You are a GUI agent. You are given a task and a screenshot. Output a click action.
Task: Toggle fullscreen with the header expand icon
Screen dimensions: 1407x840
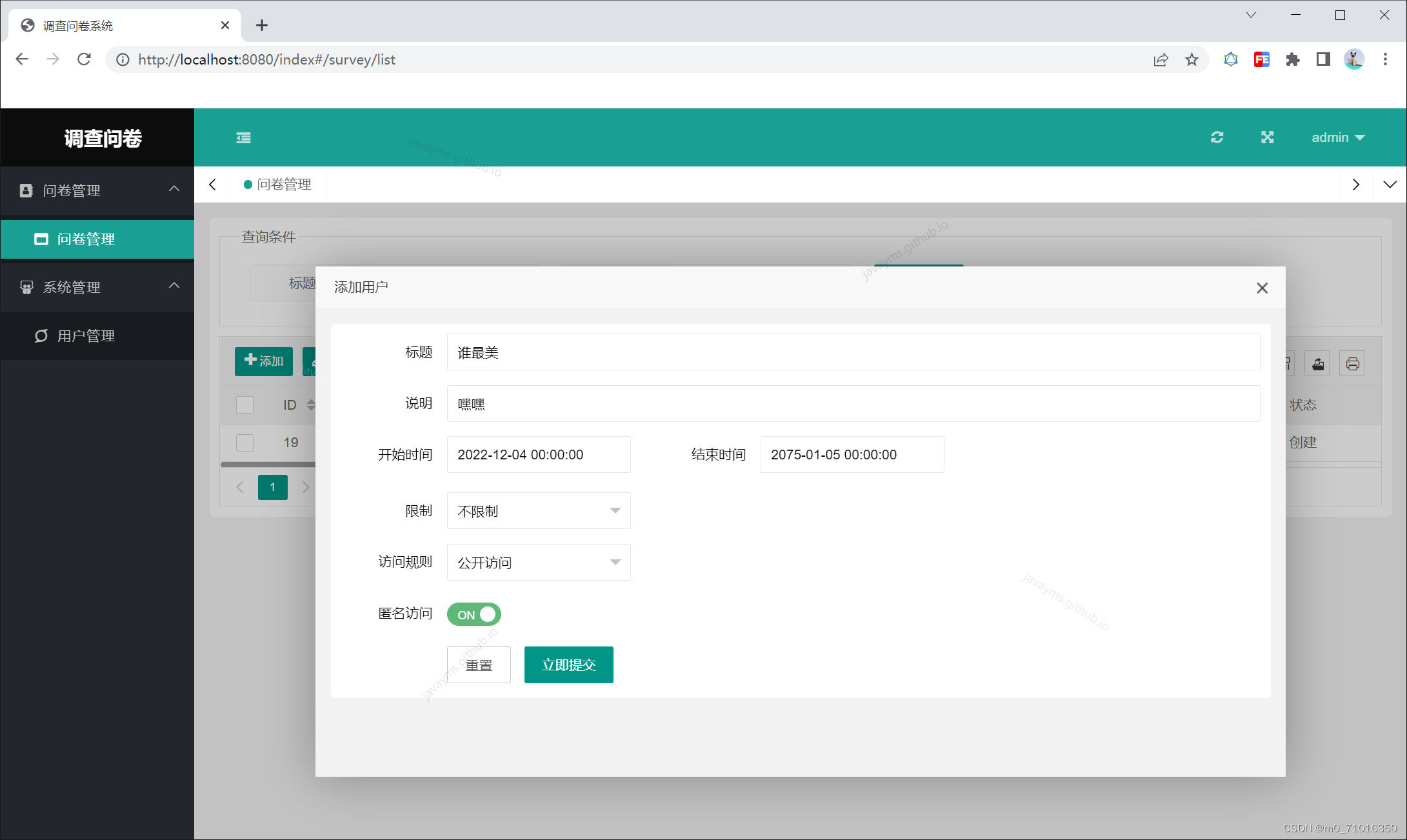tap(1267, 137)
